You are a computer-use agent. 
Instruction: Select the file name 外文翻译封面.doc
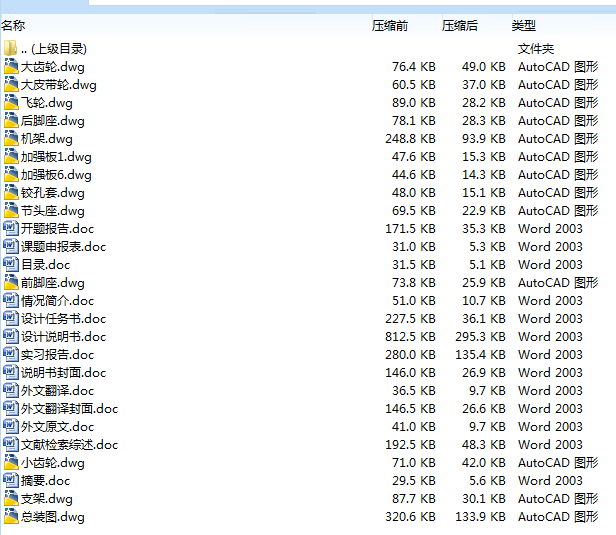tap(70, 409)
